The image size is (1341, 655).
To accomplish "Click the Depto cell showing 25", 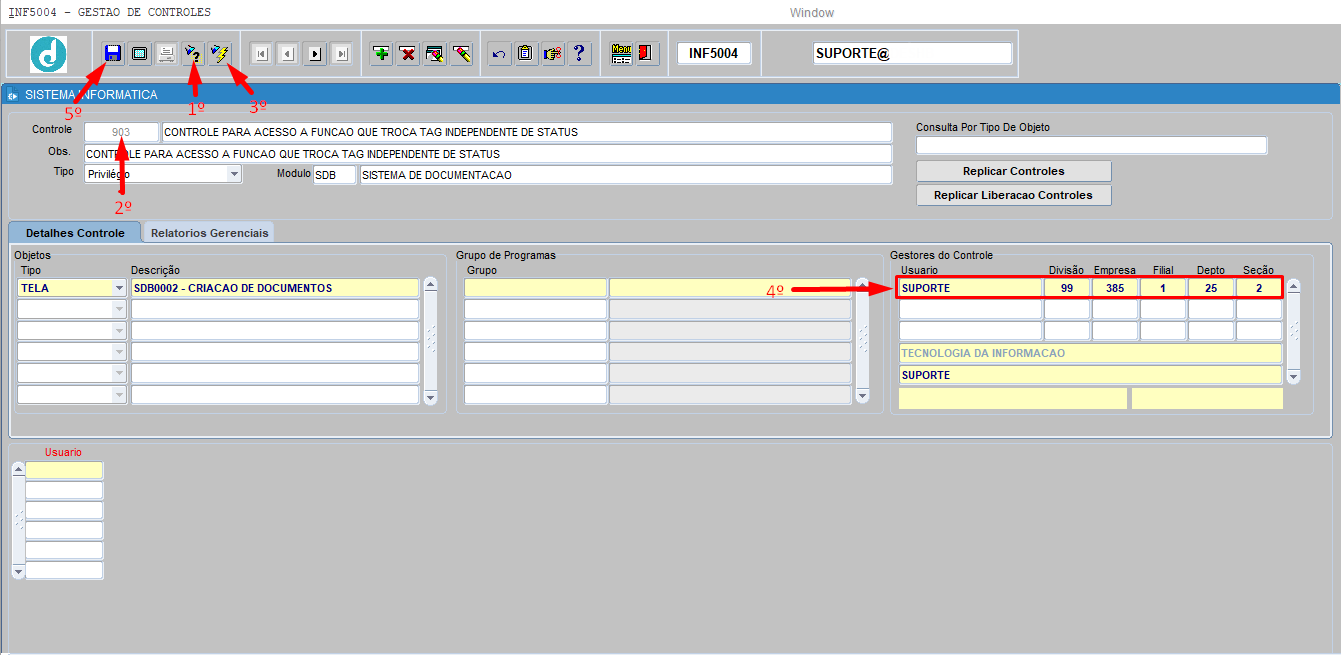I will [x=1211, y=289].
